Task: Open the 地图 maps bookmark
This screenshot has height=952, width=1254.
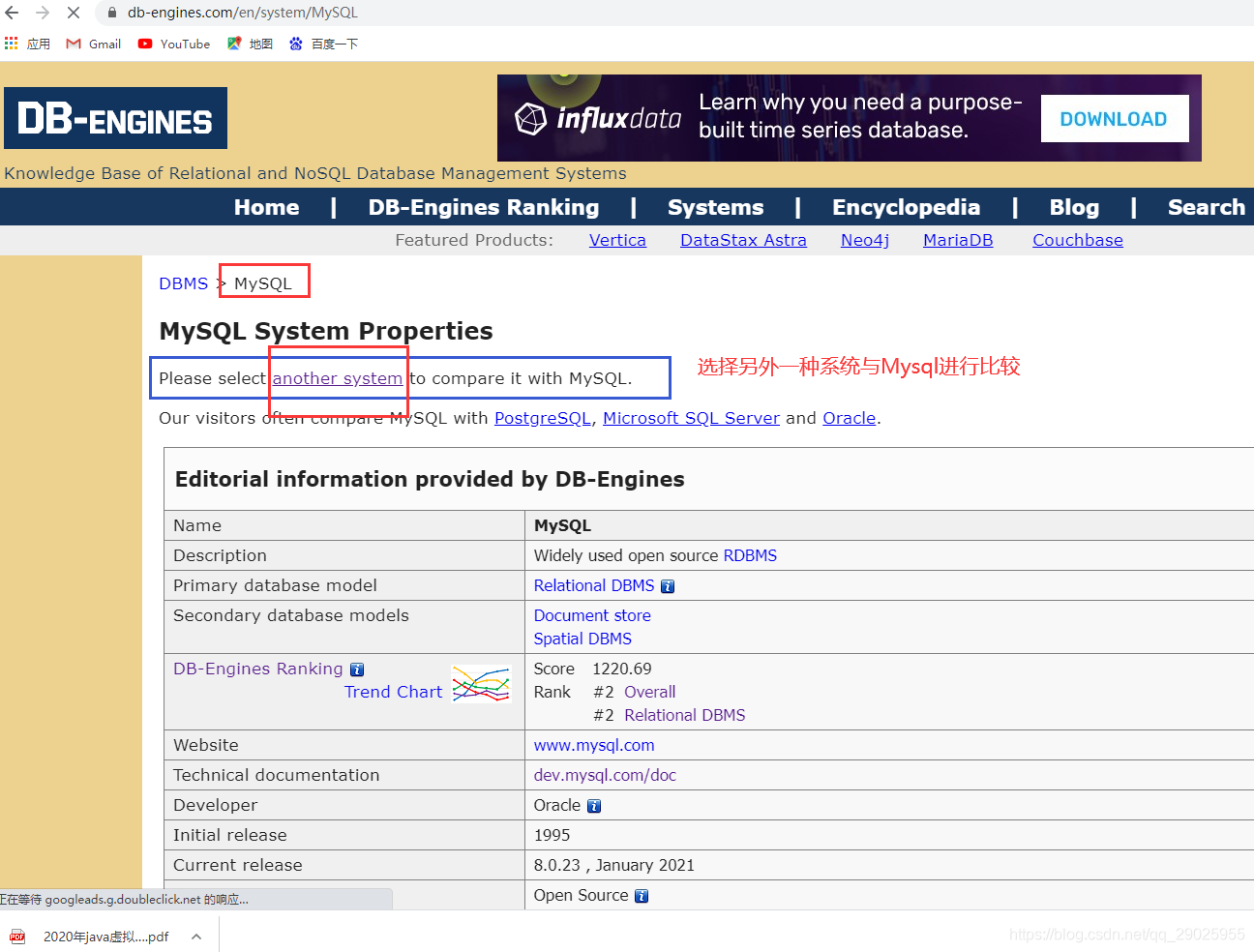Action: pyautogui.click(x=250, y=44)
